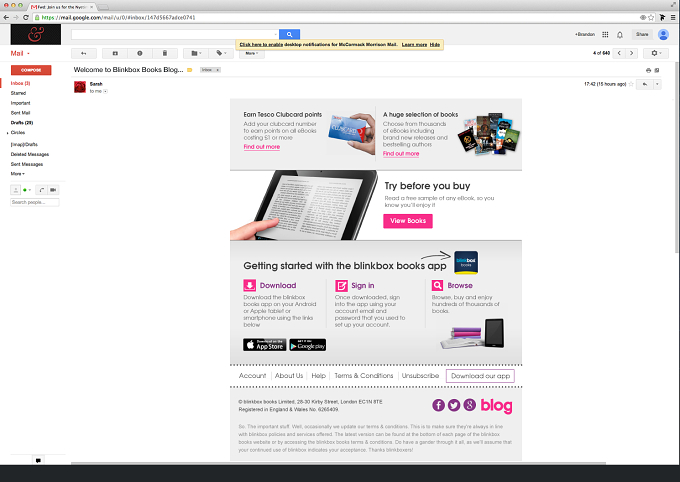Image resolution: width=680 pixels, height=482 pixels.
Task: Open the Move to folder menu
Action: pyautogui.click(x=196, y=53)
